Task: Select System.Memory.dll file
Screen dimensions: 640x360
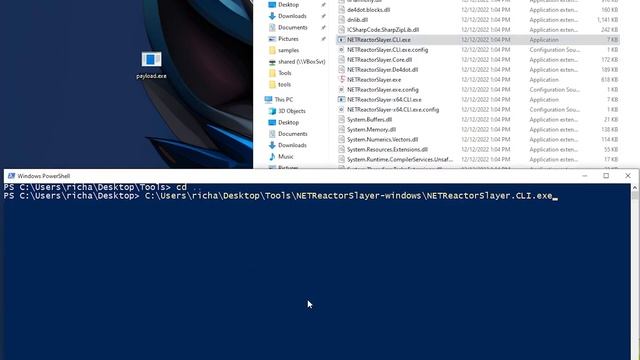Action: (x=371, y=129)
